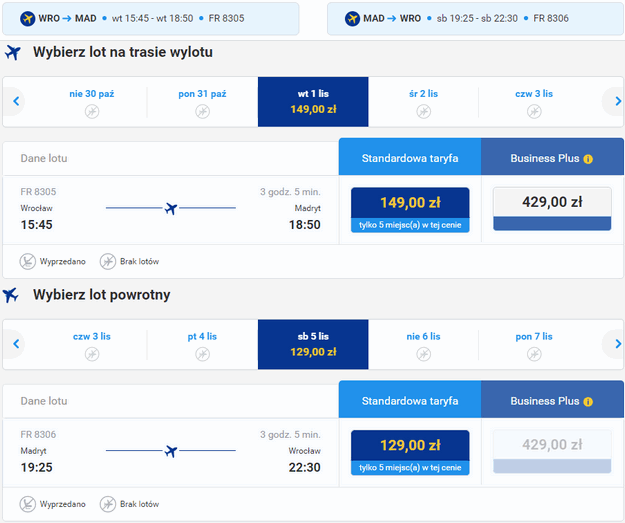
Task: Click the Business Plus info icon in return header
Action: (x=588, y=401)
